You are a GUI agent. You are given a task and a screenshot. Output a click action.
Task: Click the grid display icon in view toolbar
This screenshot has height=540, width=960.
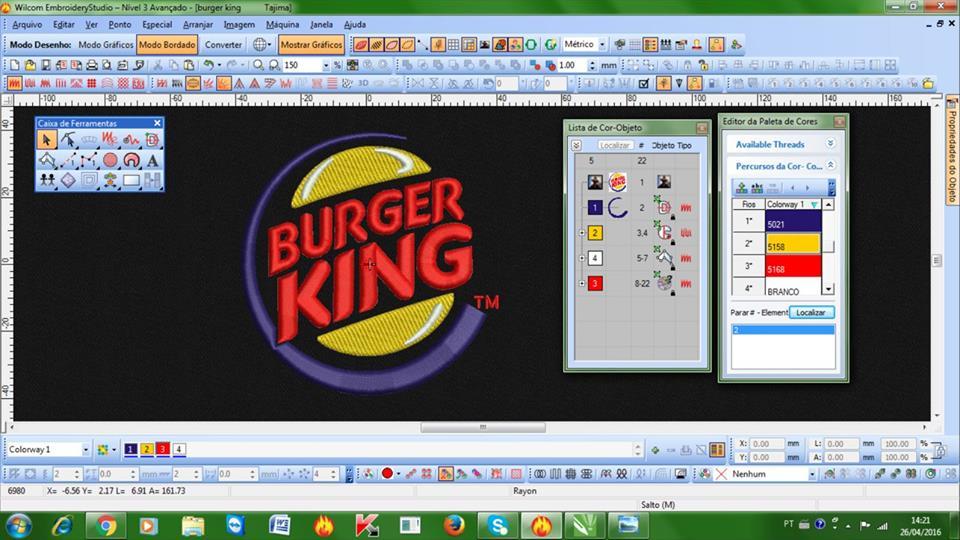click(453, 45)
